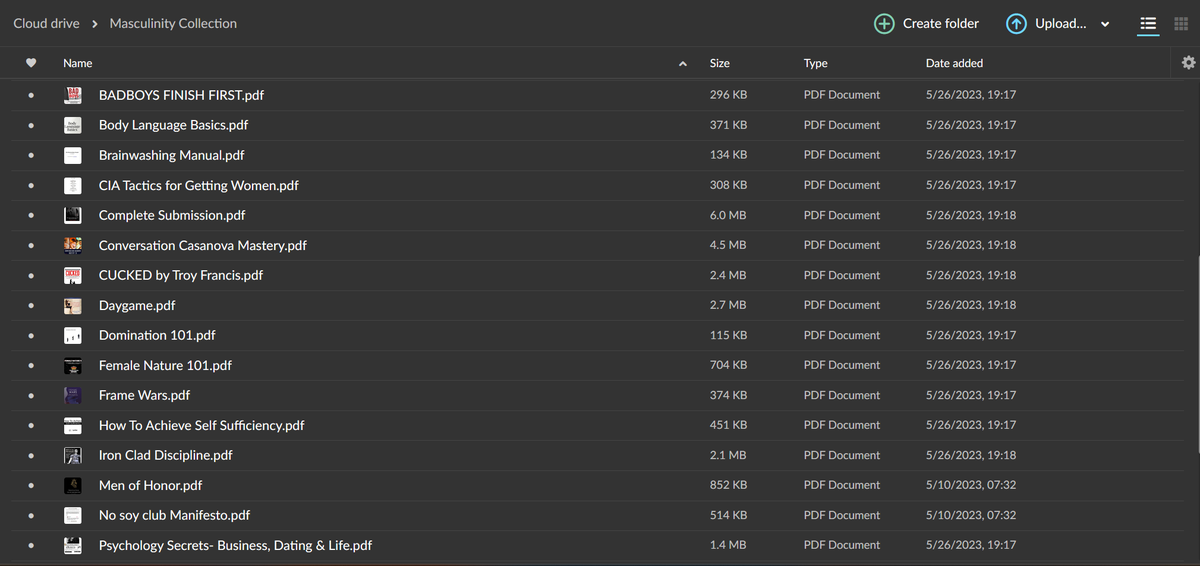
Task: Click CUCKED by Troy Francis.pdf icon
Action: pyautogui.click(x=73, y=275)
